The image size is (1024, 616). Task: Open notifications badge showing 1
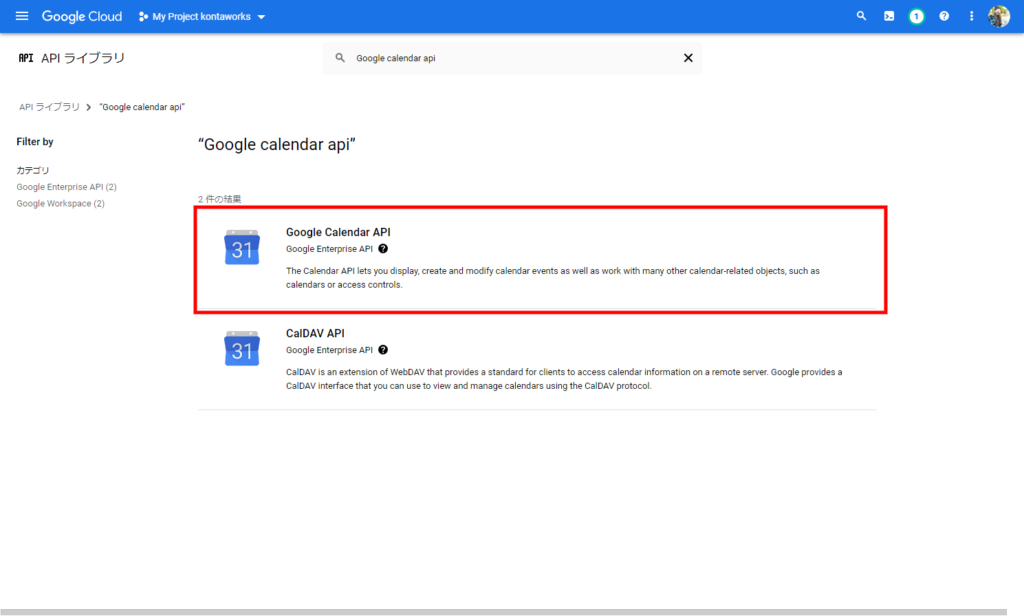coord(916,16)
